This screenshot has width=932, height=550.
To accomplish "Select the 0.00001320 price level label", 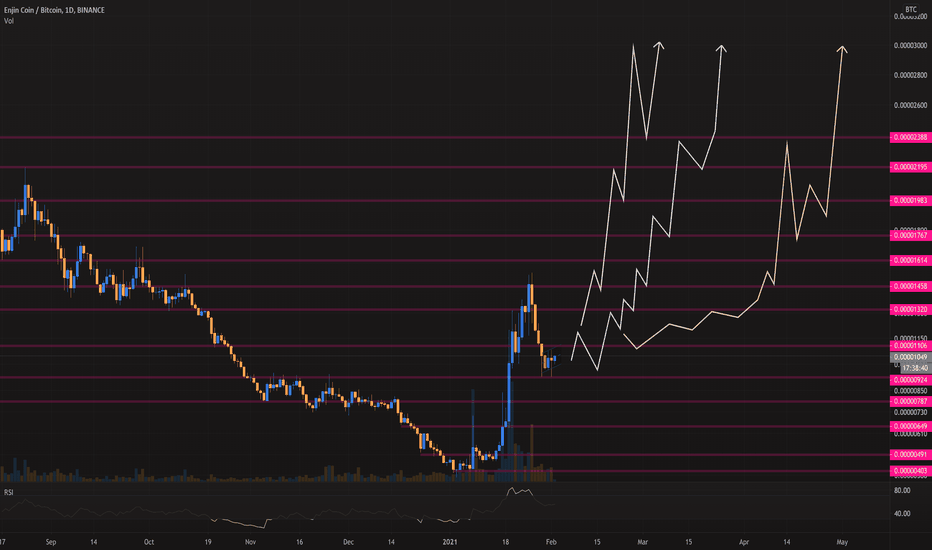I will pyautogui.click(x=909, y=309).
